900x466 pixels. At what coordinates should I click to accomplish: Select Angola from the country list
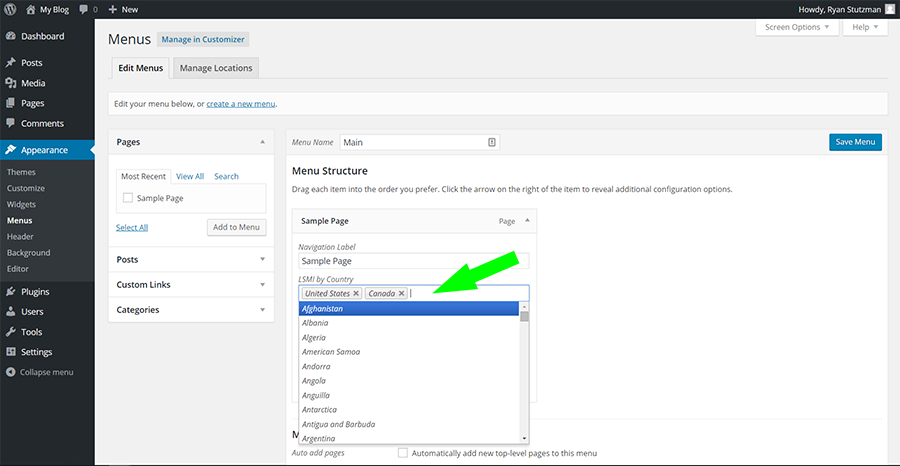pyautogui.click(x=409, y=380)
